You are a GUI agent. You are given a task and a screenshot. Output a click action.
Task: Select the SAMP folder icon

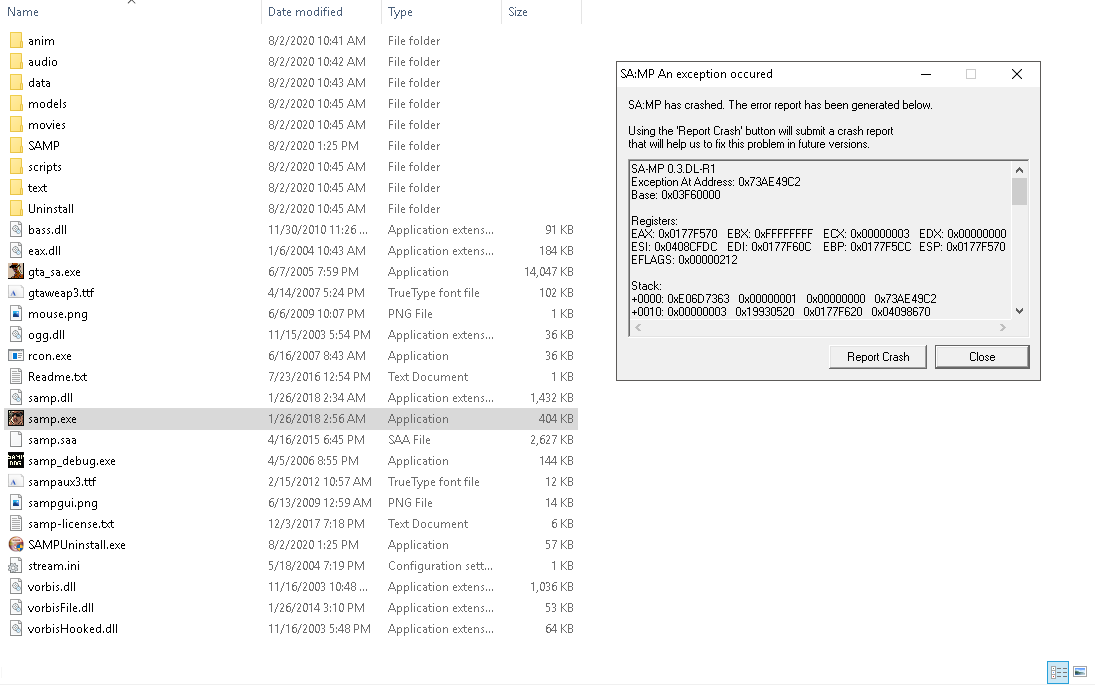[x=16, y=145]
